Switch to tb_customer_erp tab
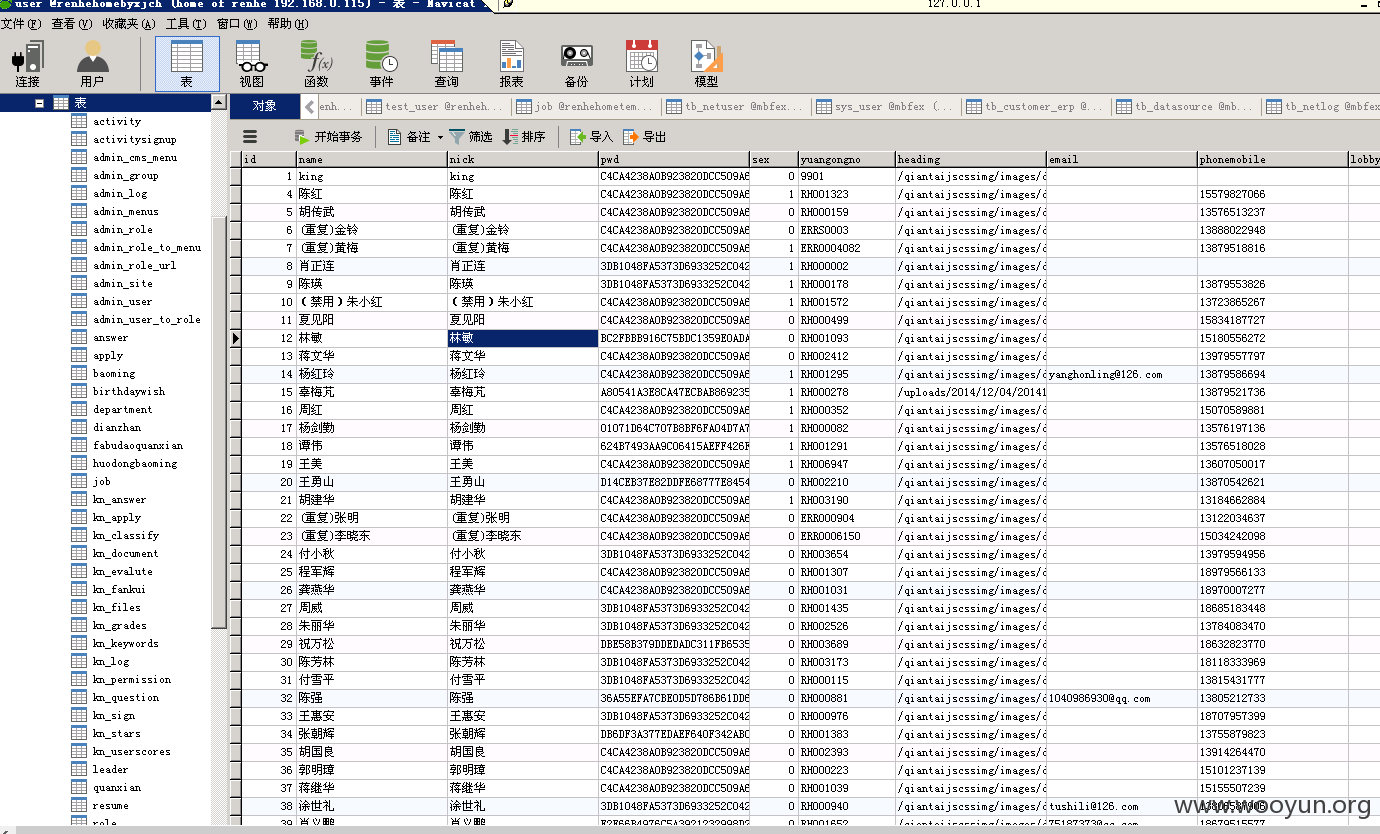 1036,106
